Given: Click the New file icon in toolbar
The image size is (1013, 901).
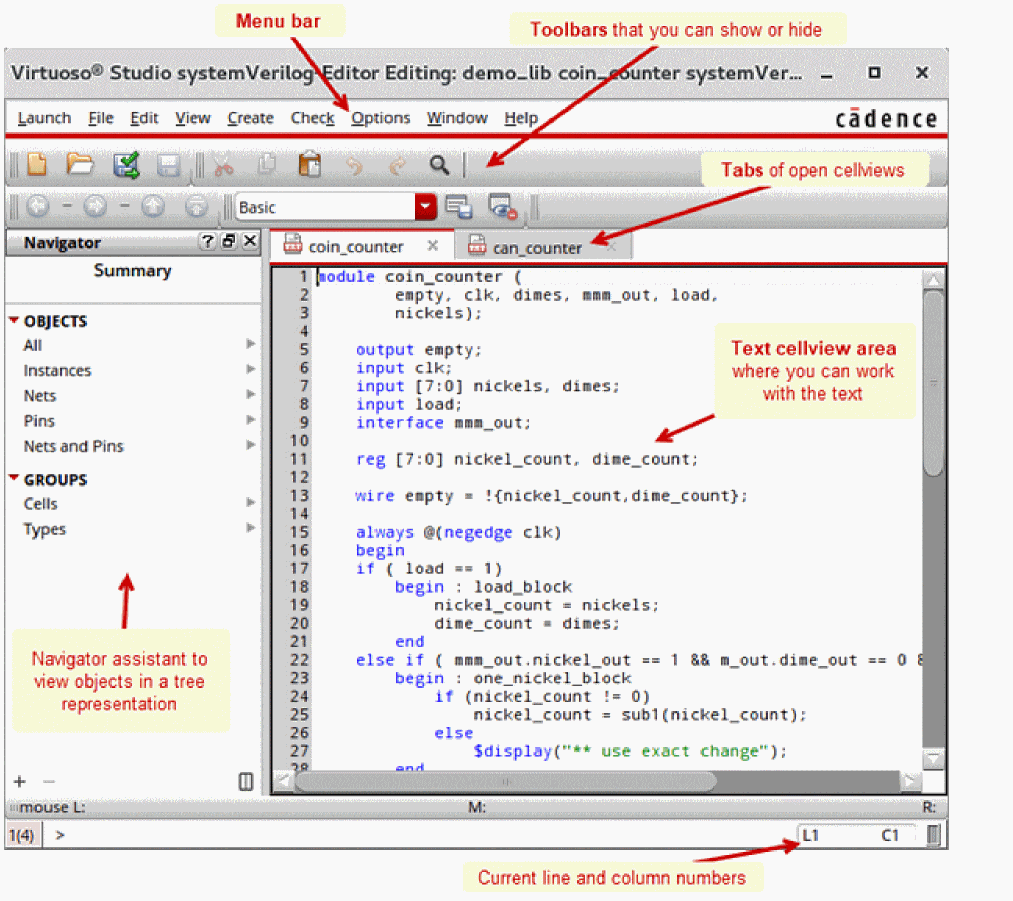Looking at the screenshot, I should [x=37, y=165].
